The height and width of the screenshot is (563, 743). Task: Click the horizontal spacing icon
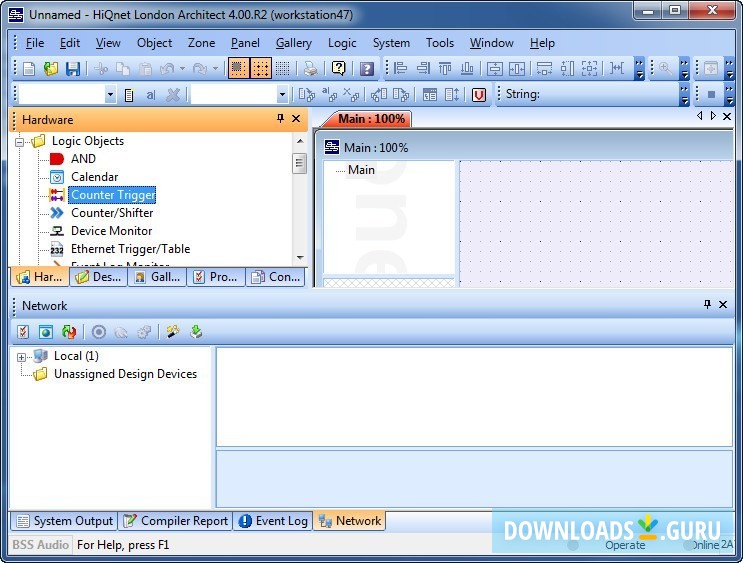coord(616,69)
